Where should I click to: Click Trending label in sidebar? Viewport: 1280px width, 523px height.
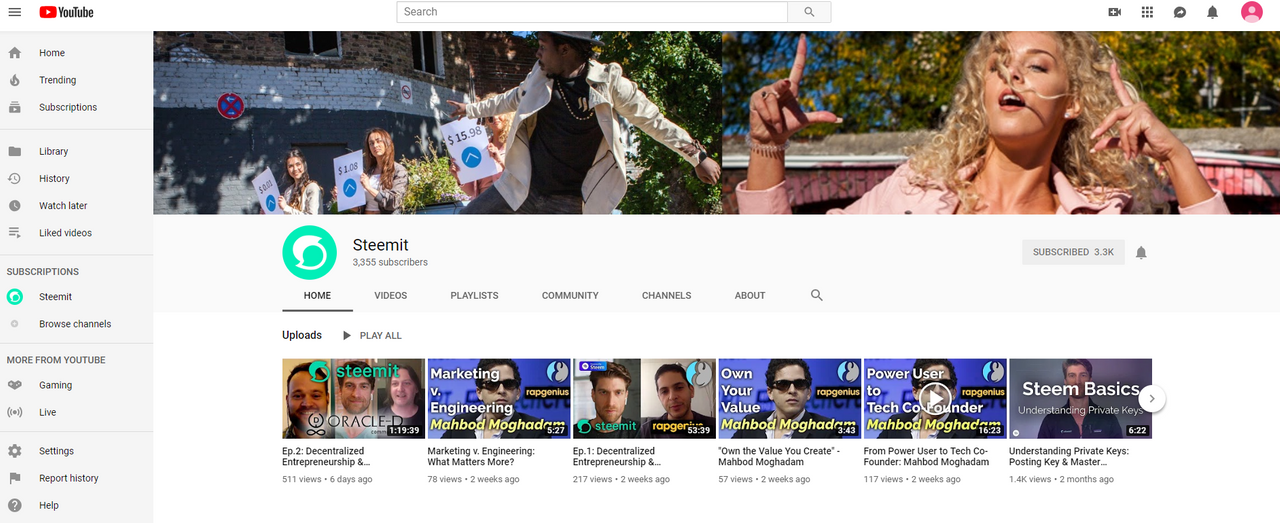pyautogui.click(x=58, y=80)
